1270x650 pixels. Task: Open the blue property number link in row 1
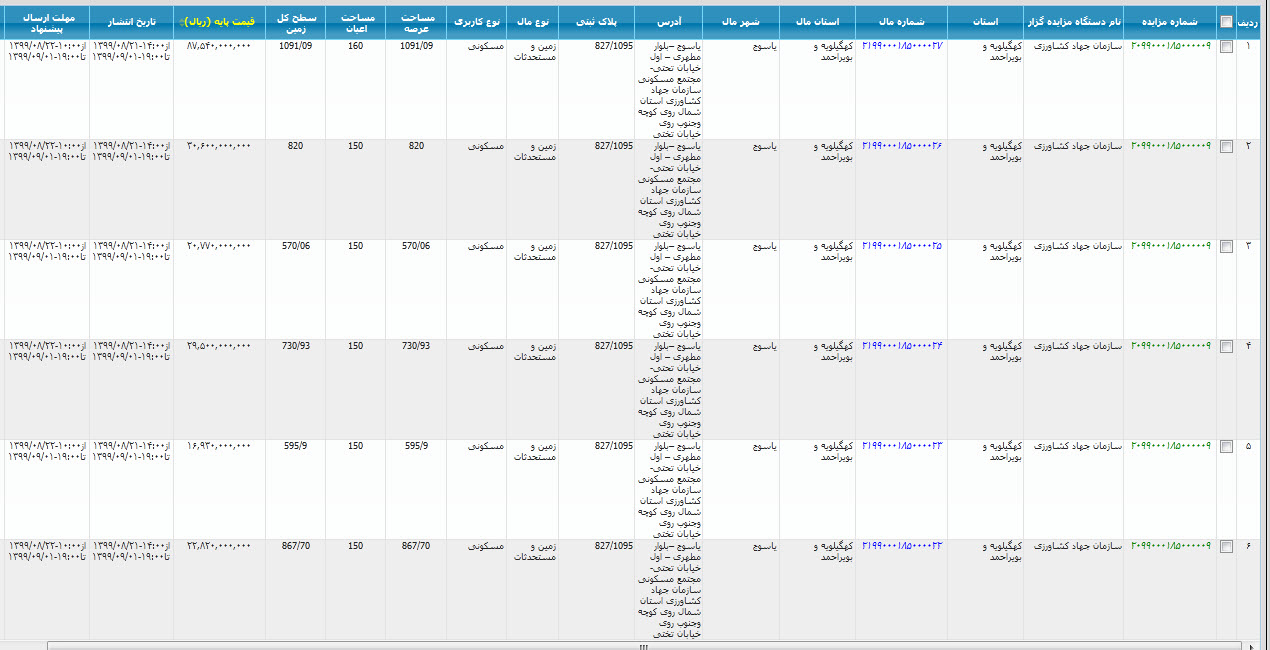[901, 46]
